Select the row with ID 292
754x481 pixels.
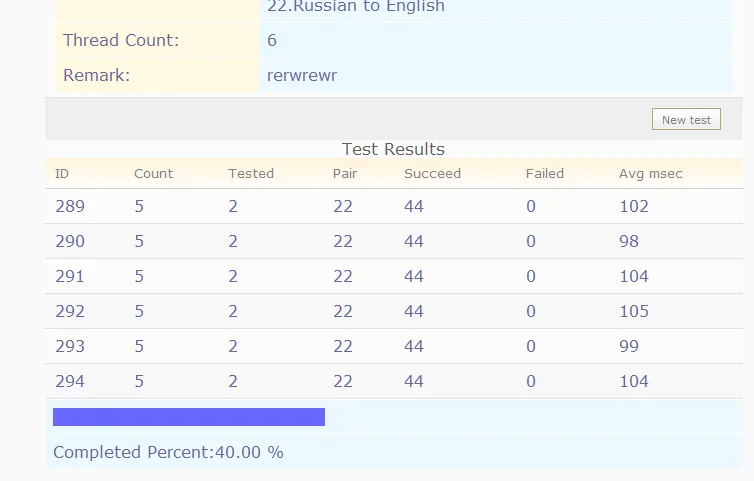click(70, 312)
